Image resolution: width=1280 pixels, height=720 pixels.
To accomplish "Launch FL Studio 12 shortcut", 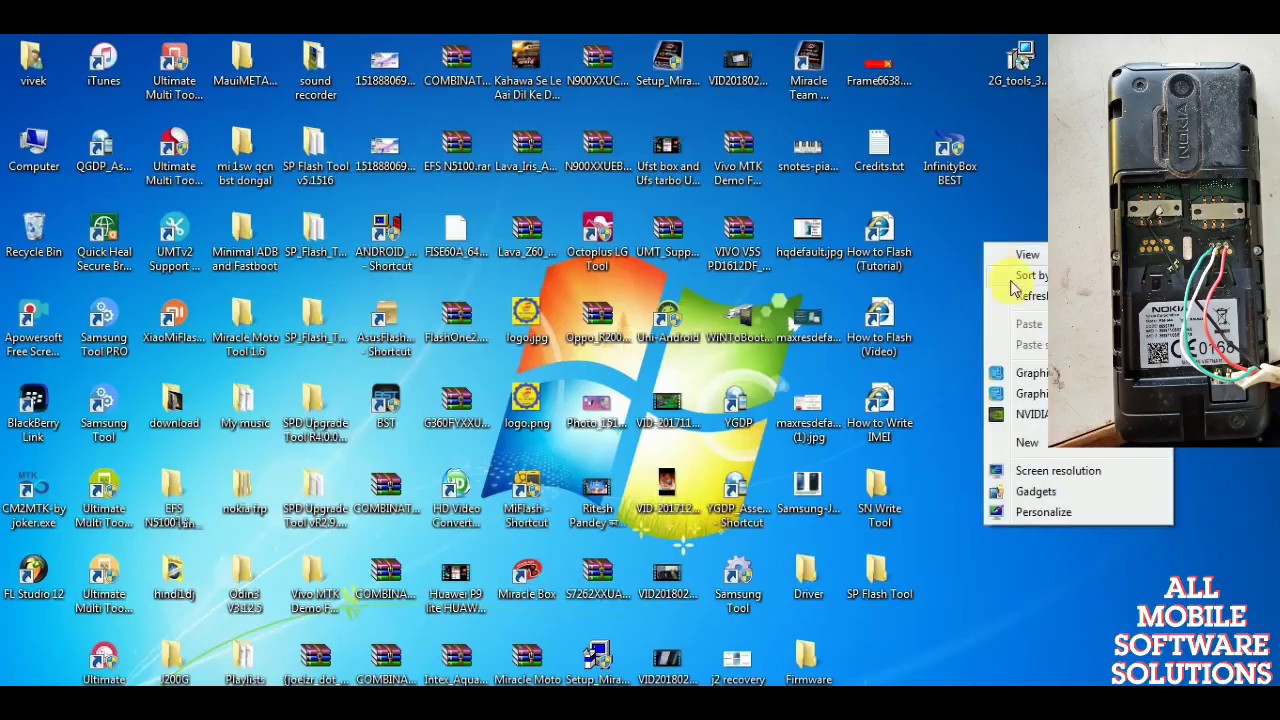I will pos(34,577).
